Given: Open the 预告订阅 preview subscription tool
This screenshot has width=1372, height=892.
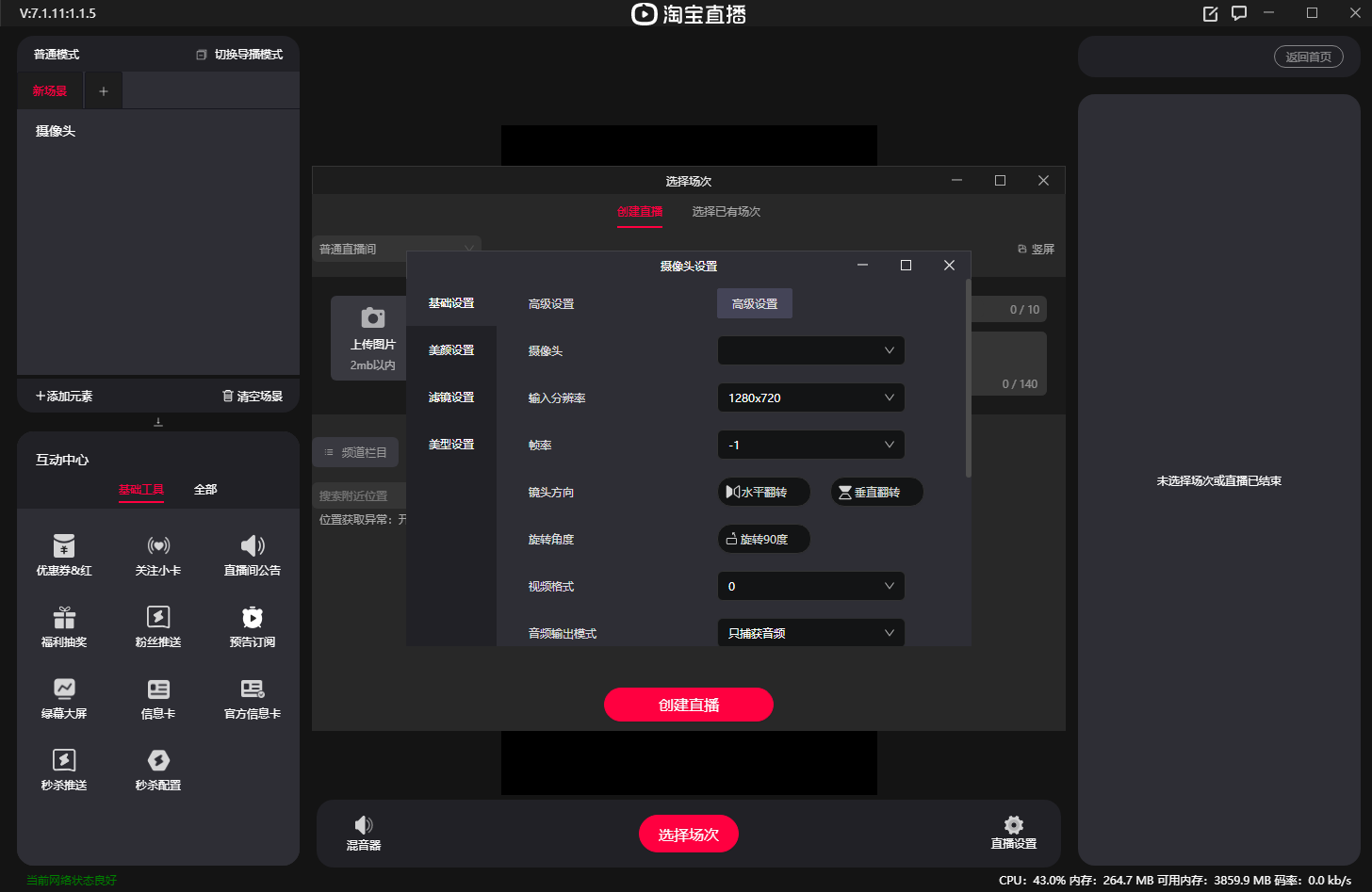Looking at the screenshot, I should click(253, 626).
